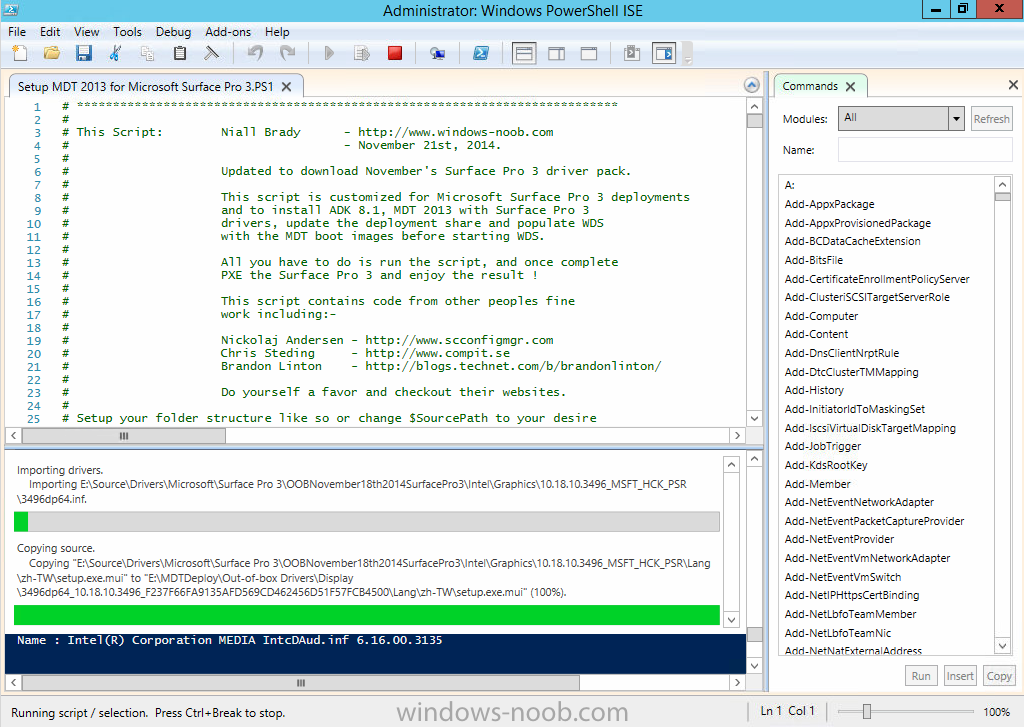Image resolution: width=1024 pixels, height=727 pixels.
Task: Click the New script toolbar icon
Action: 20,53
